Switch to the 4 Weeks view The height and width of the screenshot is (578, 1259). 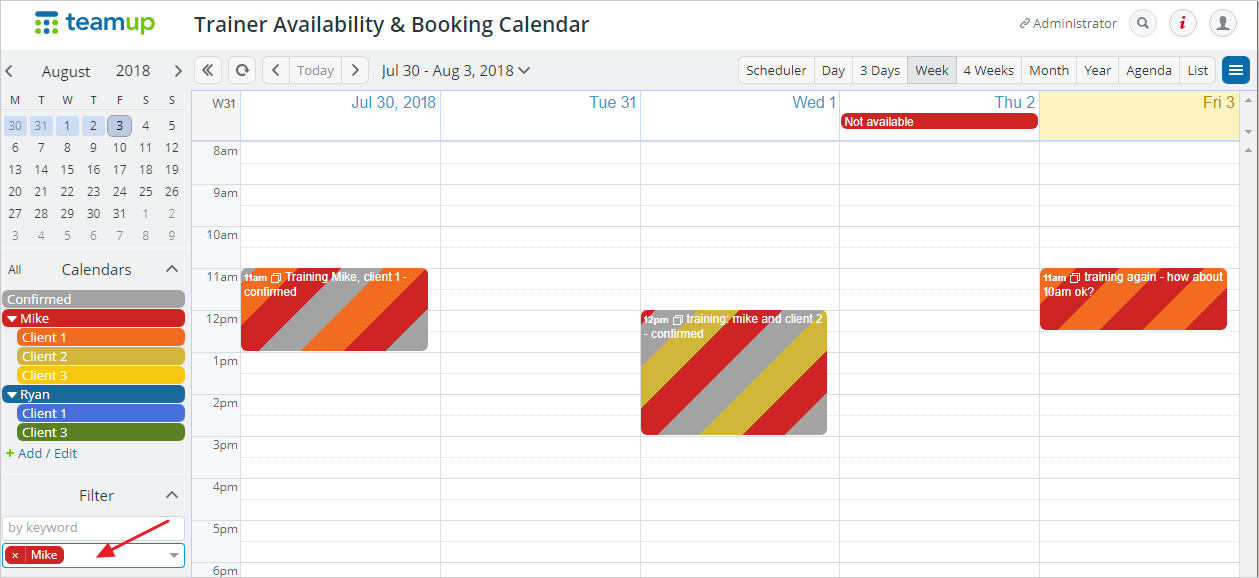click(988, 70)
